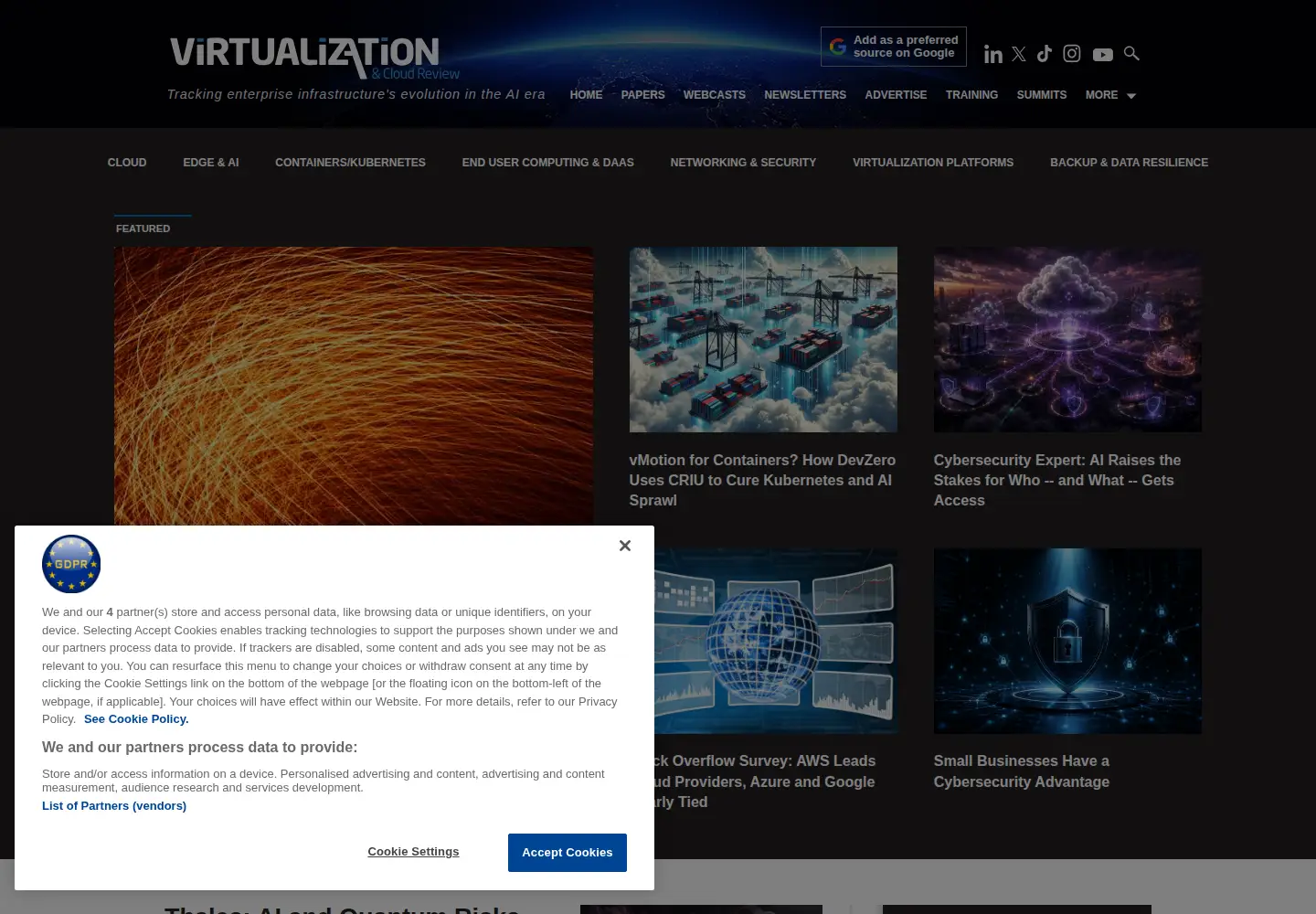Select the CONTAINERS/KUBERNETES topic tab

pyautogui.click(x=350, y=163)
